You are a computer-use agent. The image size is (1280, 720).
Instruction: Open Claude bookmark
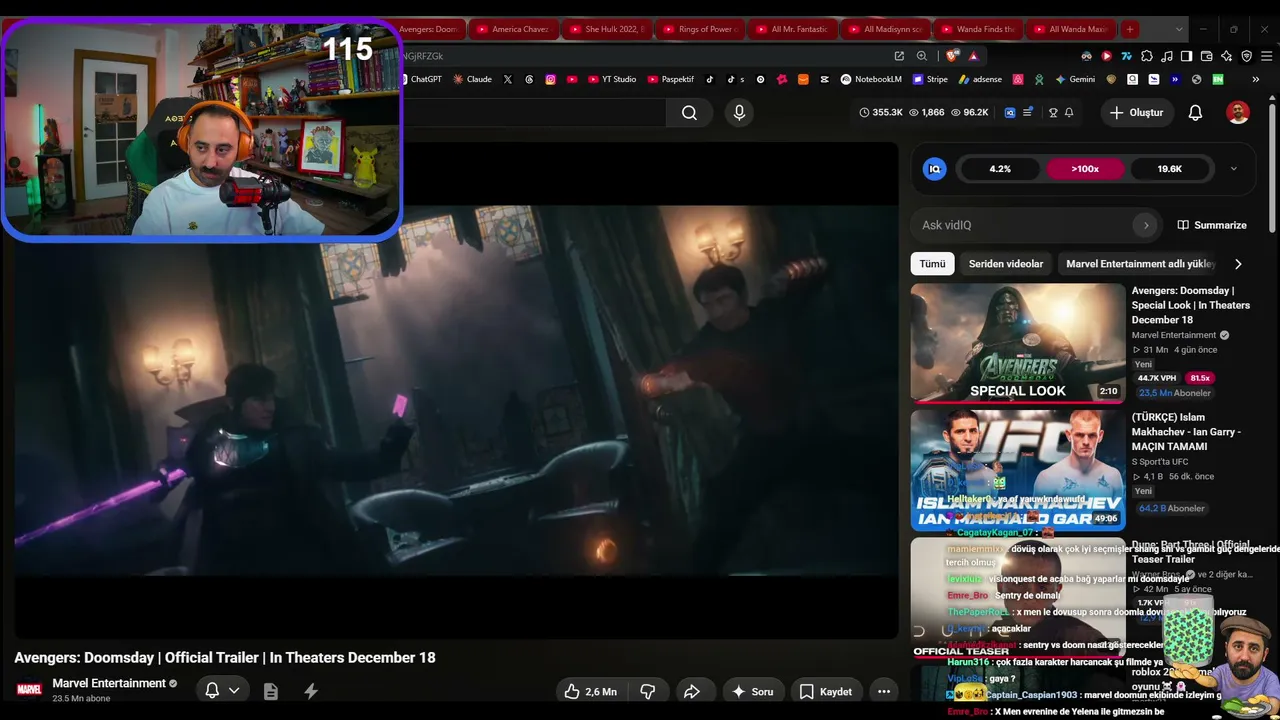point(472,79)
